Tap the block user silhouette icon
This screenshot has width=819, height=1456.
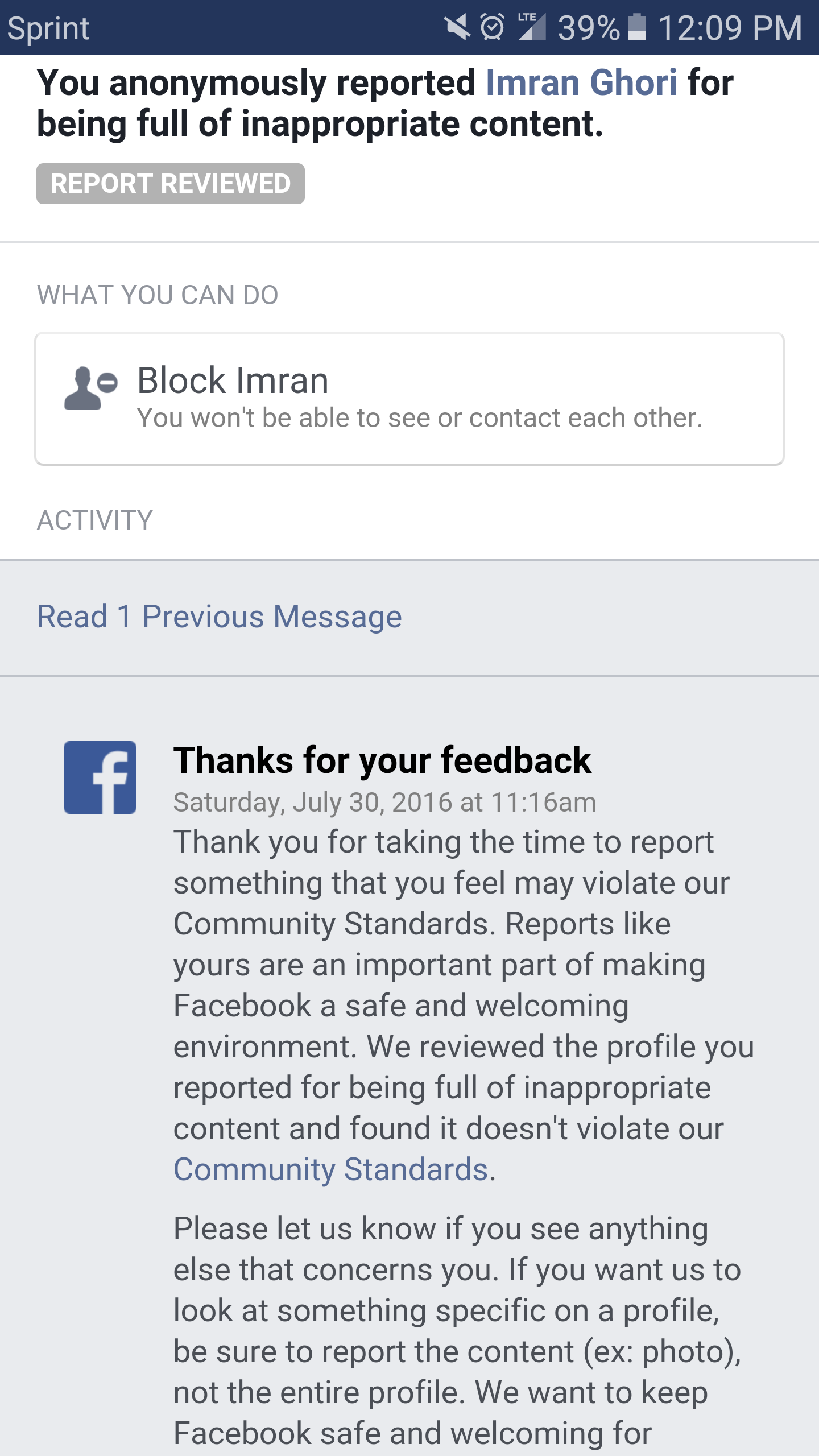pyautogui.click(x=91, y=388)
